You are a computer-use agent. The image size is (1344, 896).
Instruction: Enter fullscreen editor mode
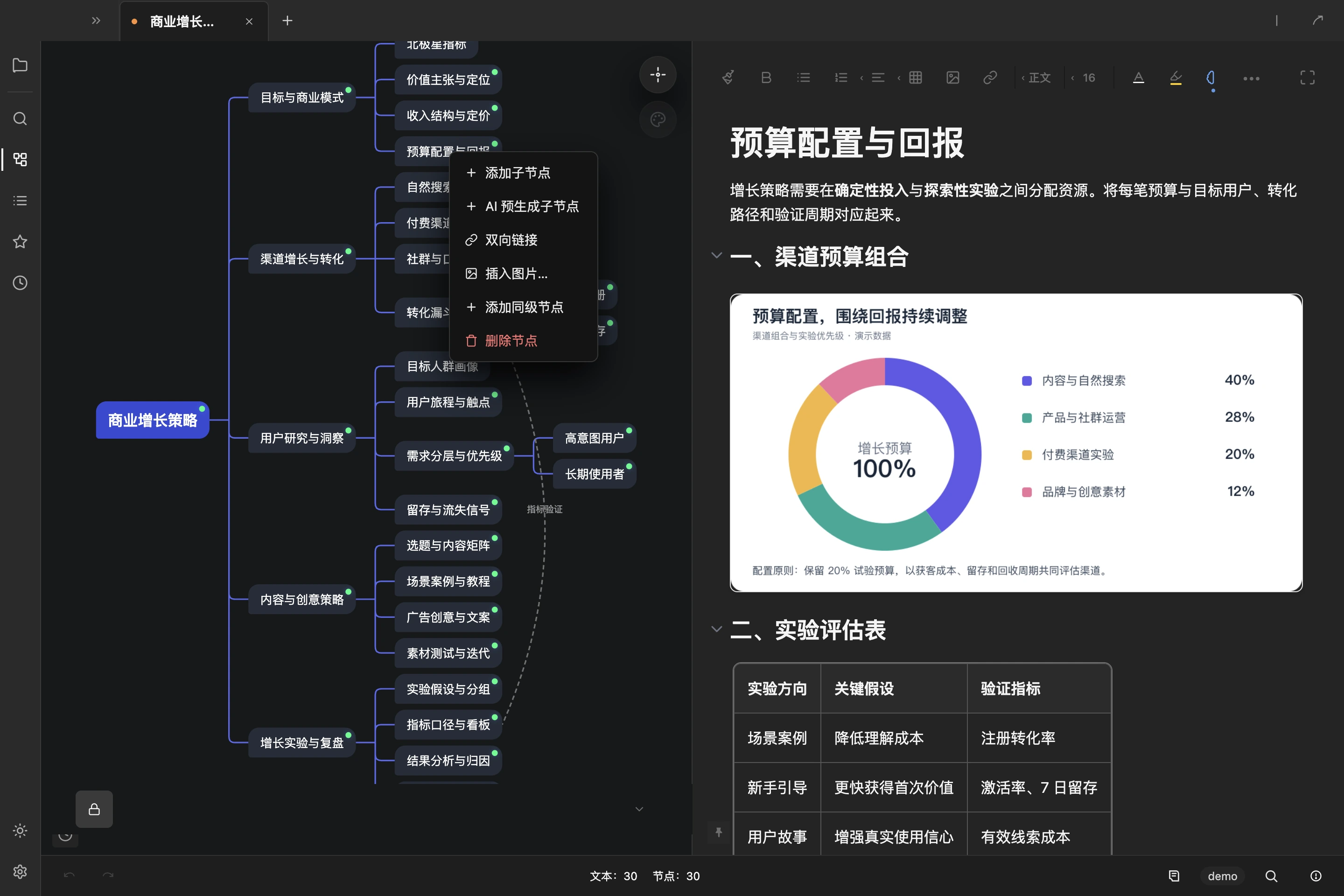pyautogui.click(x=1308, y=78)
